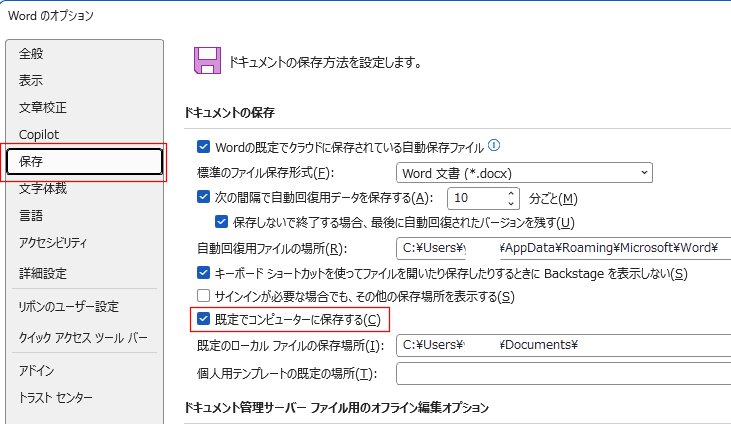Click the floppy disk save icon
This screenshot has height=424, width=731.
point(207,61)
